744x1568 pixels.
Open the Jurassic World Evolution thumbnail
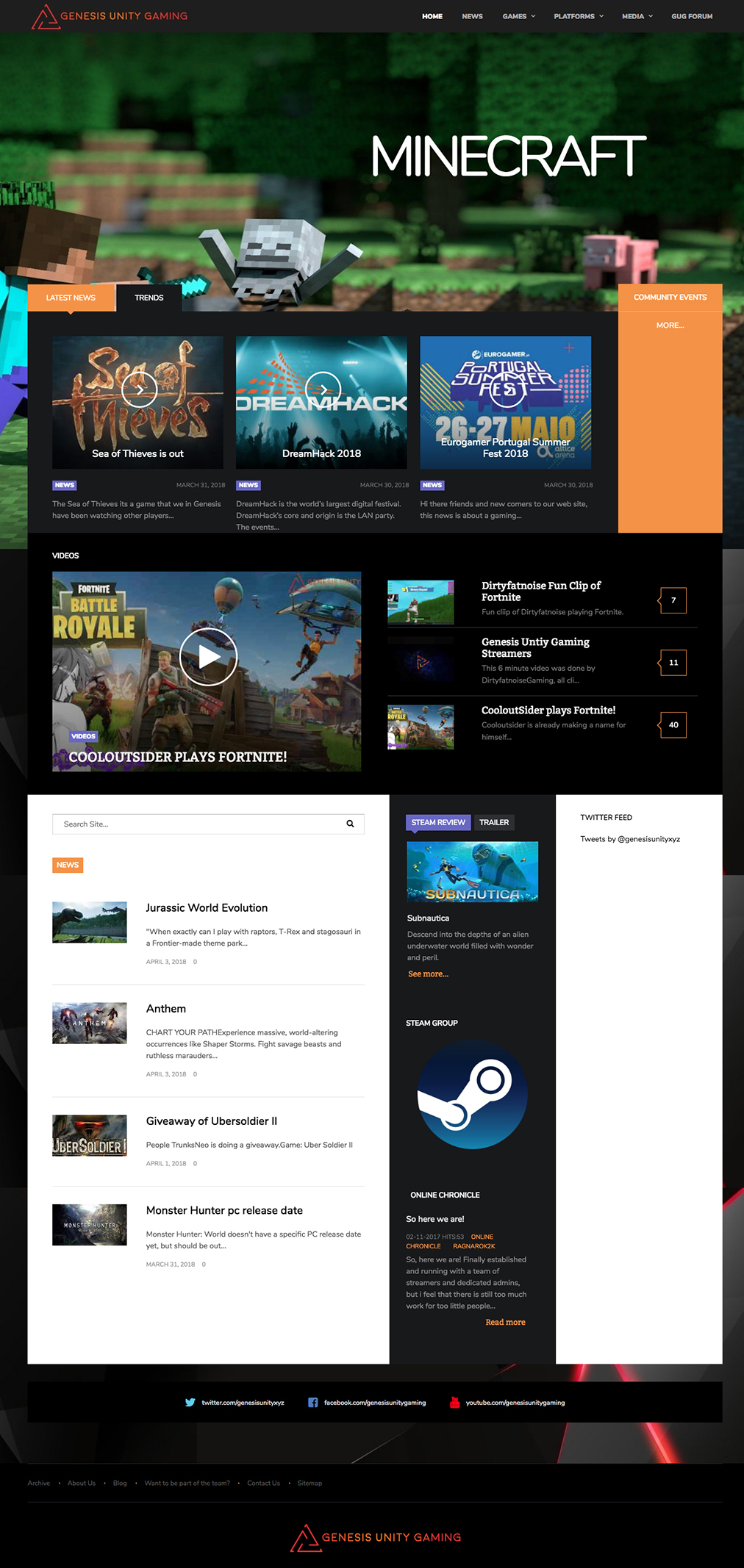[x=90, y=922]
